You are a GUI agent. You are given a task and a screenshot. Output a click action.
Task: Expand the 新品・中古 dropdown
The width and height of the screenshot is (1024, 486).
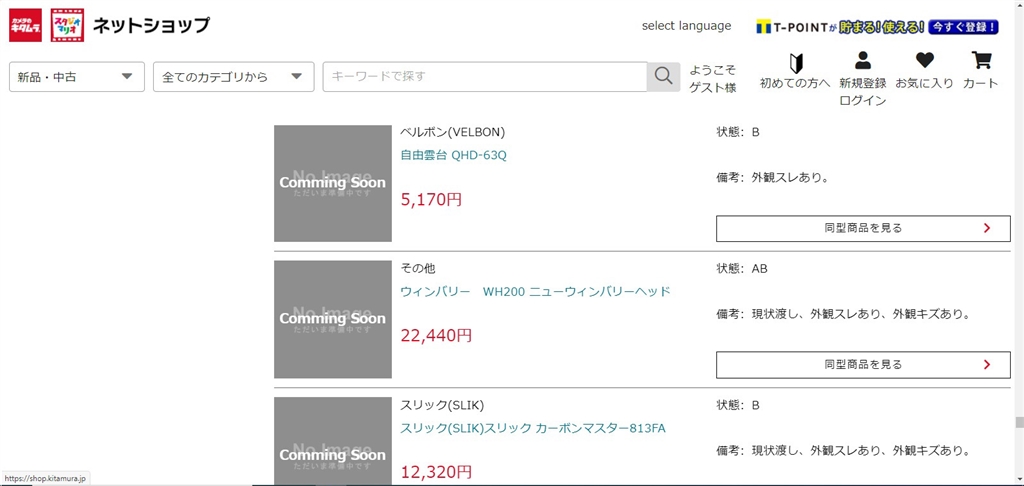click(x=77, y=77)
